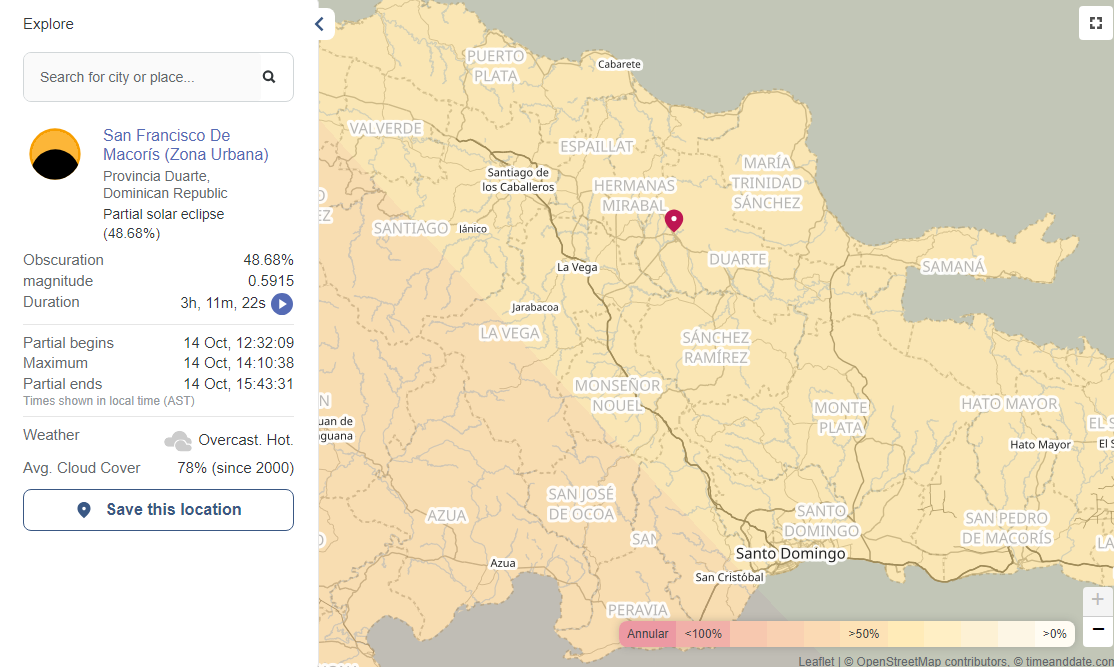Enter fullscreen map view
Image resolution: width=1114 pixels, height=667 pixels.
pos(1095,23)
